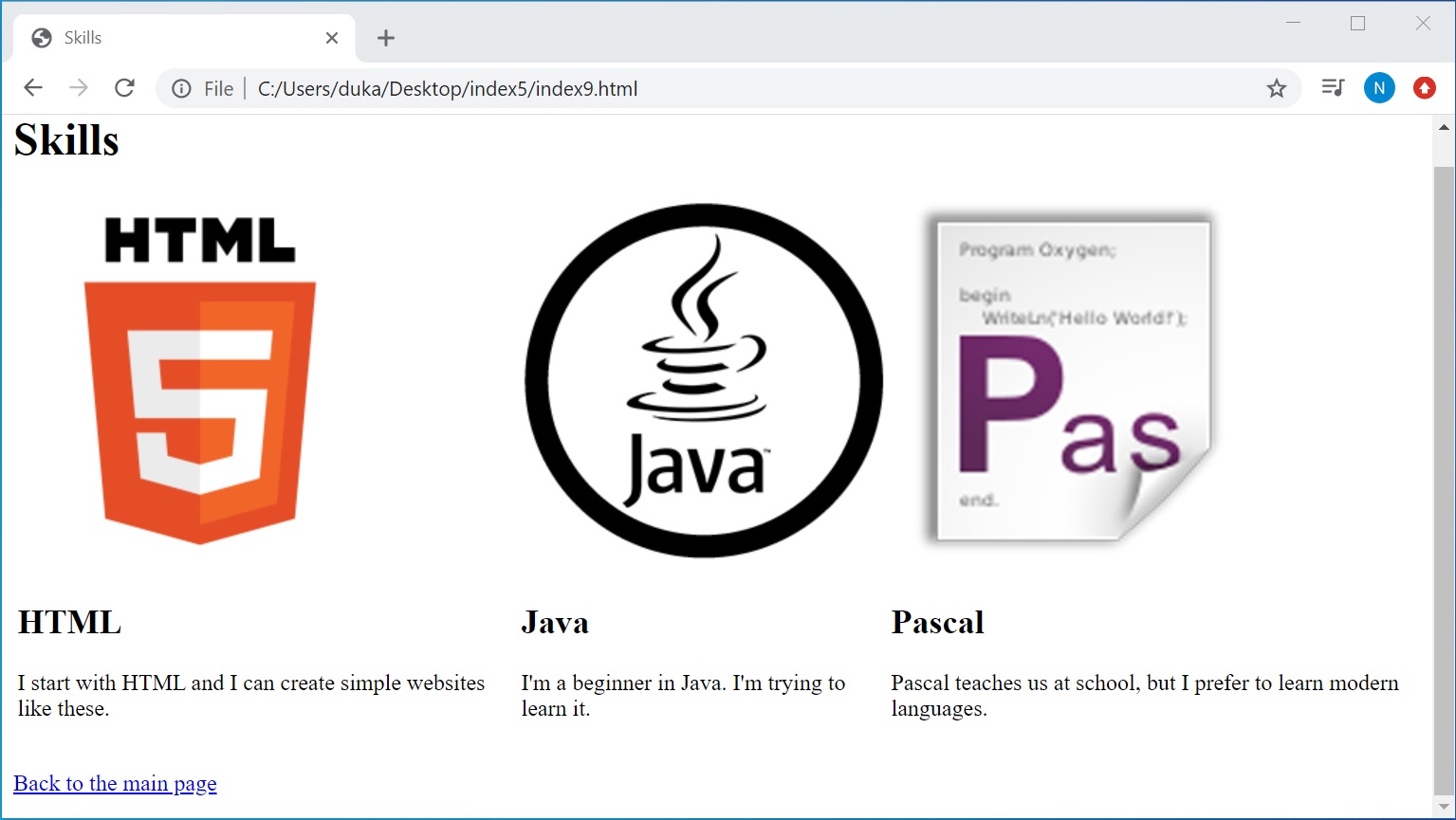Click the Pascal subheading
This screenshot has height=820, width=1456.
click(x=937, y=622)
